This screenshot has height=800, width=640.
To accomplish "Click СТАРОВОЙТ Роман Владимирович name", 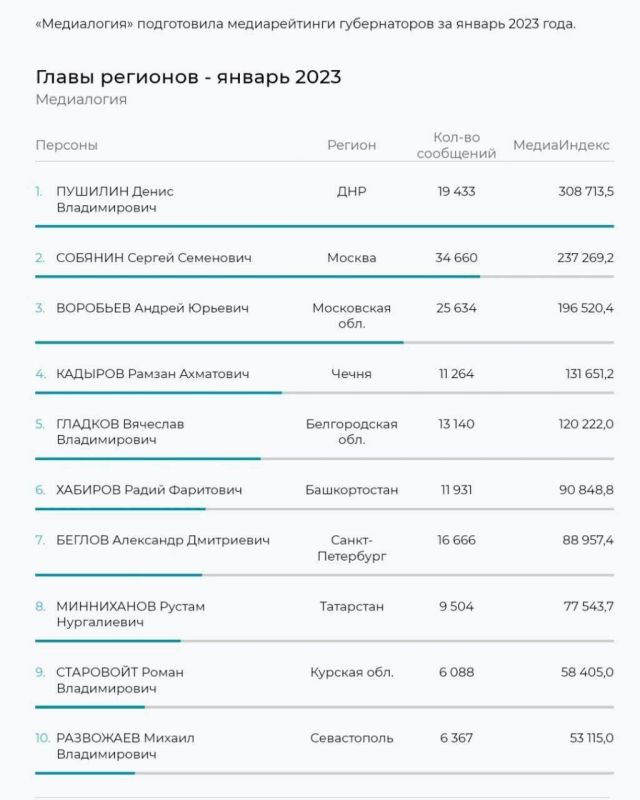I will tap(120, 680).
